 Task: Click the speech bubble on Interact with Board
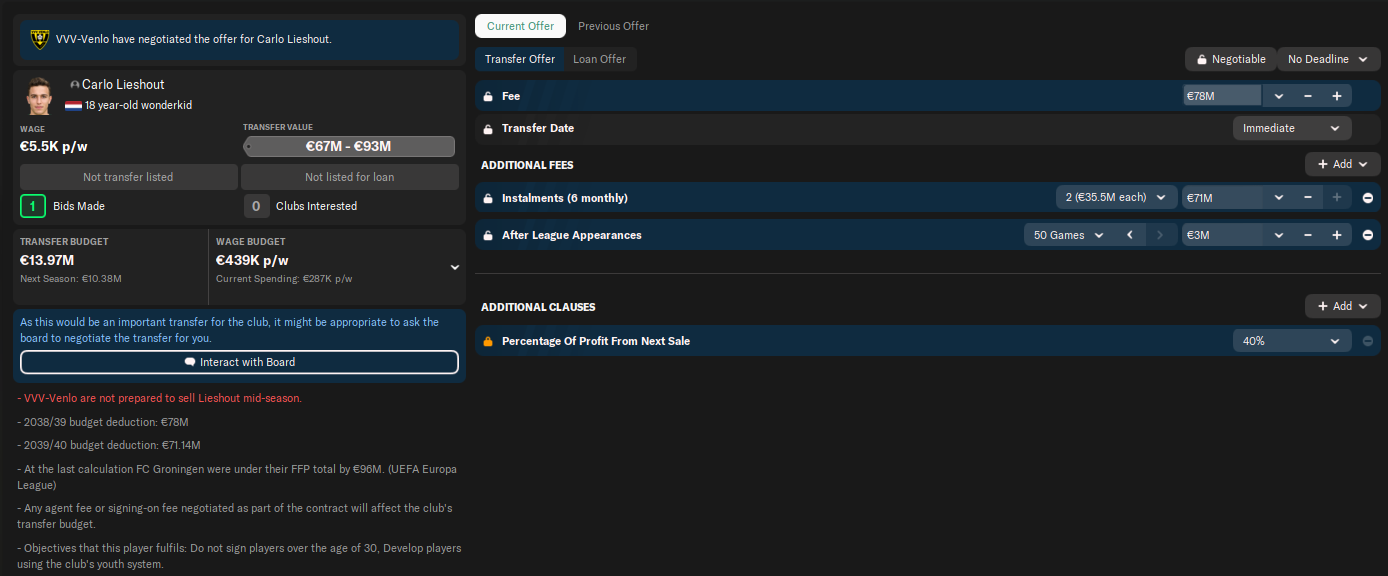(x=190, y=362)
